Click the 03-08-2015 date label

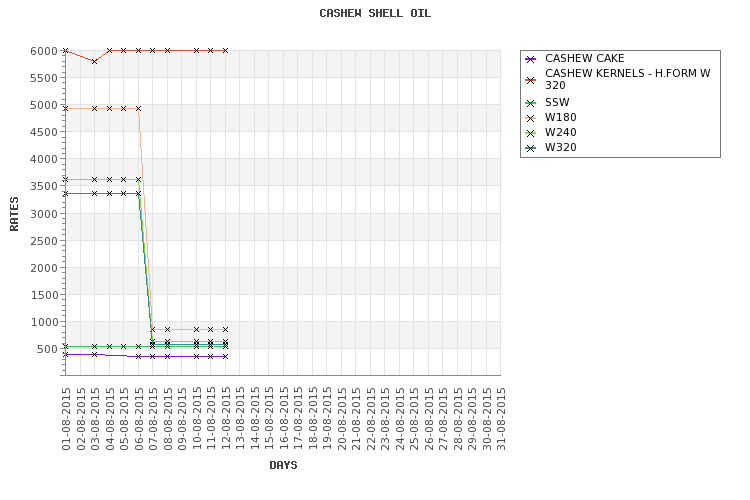pos(95,419)
